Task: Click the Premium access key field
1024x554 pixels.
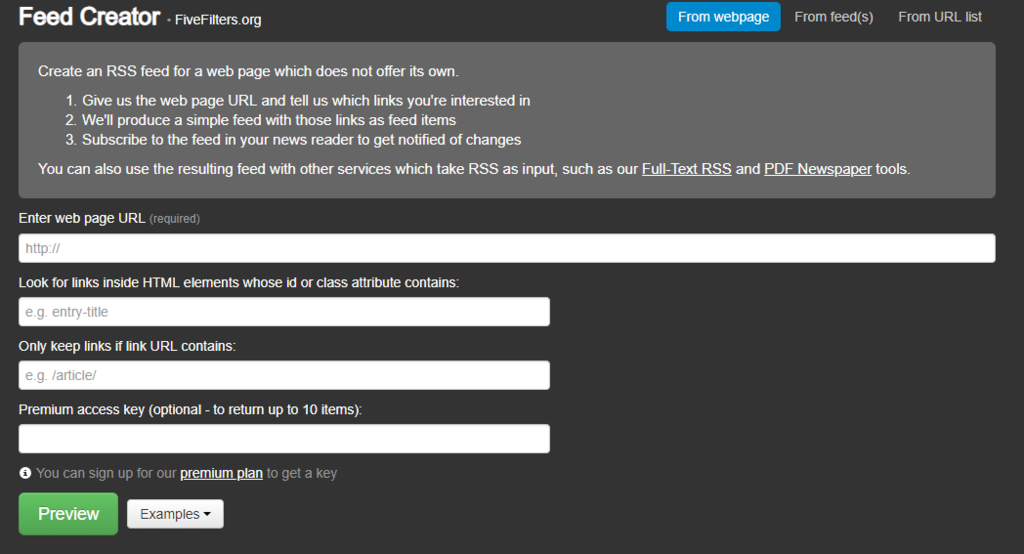Action: click(284, 438)
